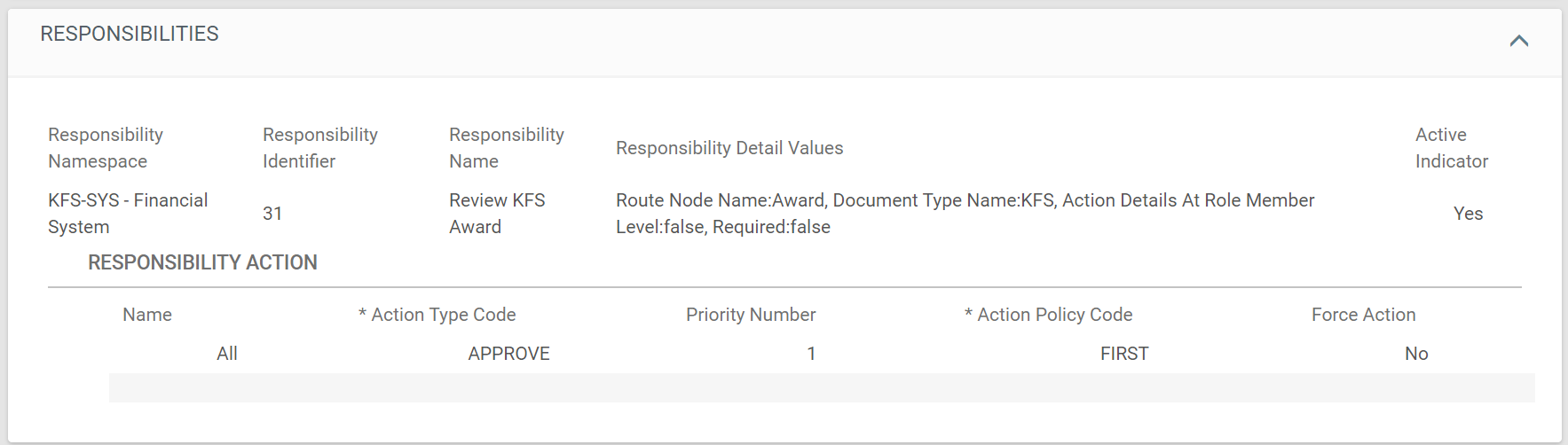Viewport: 1568px width, 445px height.
Task: Click the Priority Number column header
Action: (x=751, y=315)
